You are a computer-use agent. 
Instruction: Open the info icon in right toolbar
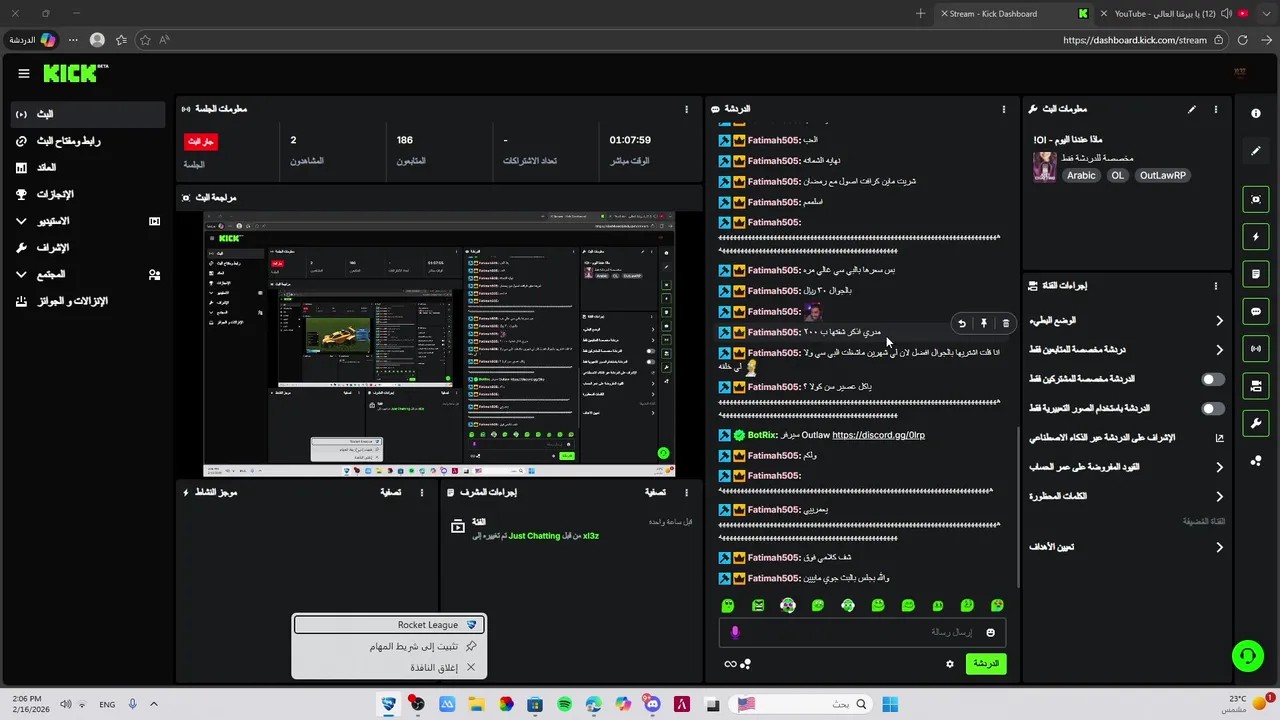click(1256, 113)
